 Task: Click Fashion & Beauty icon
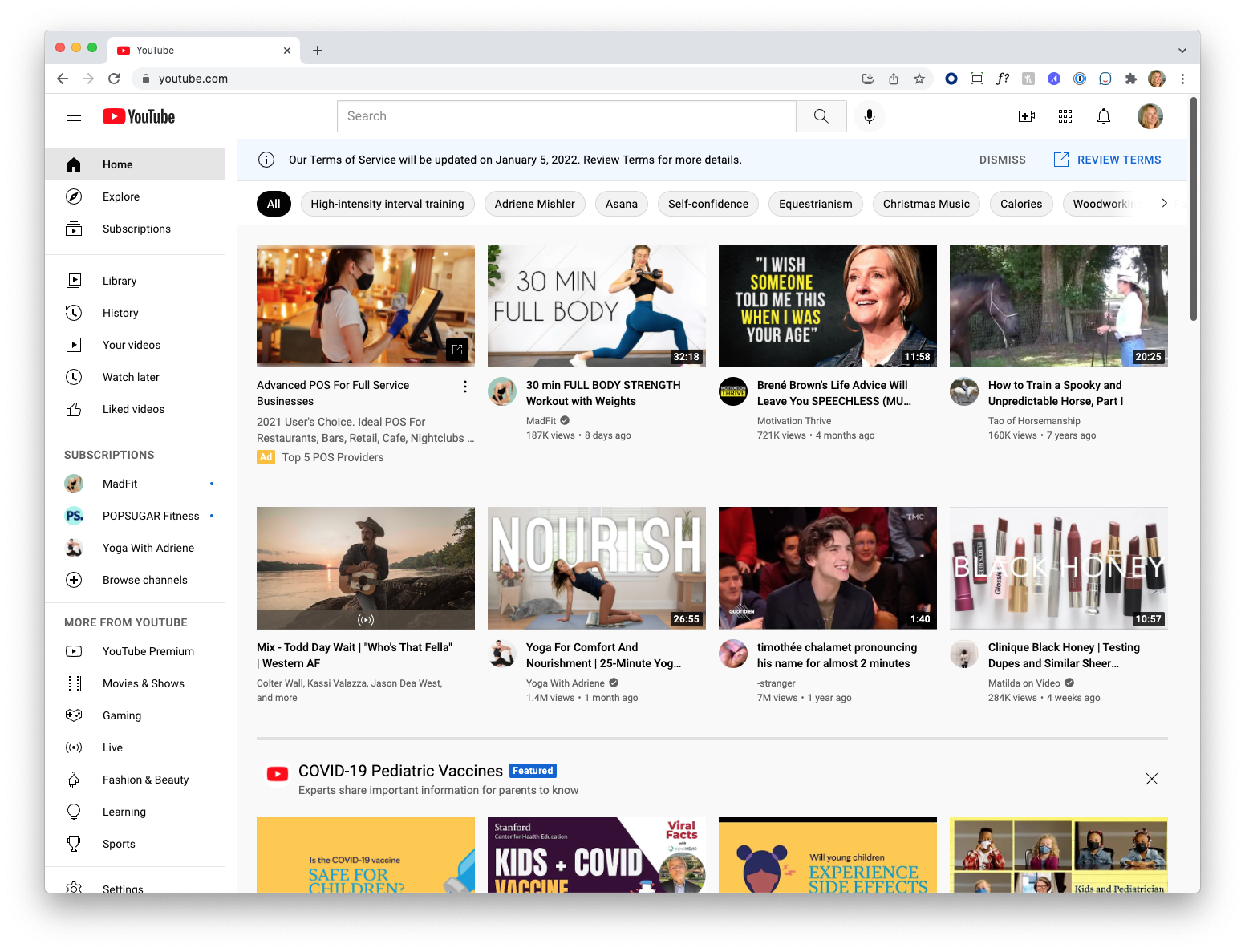(x=74, y=780)
